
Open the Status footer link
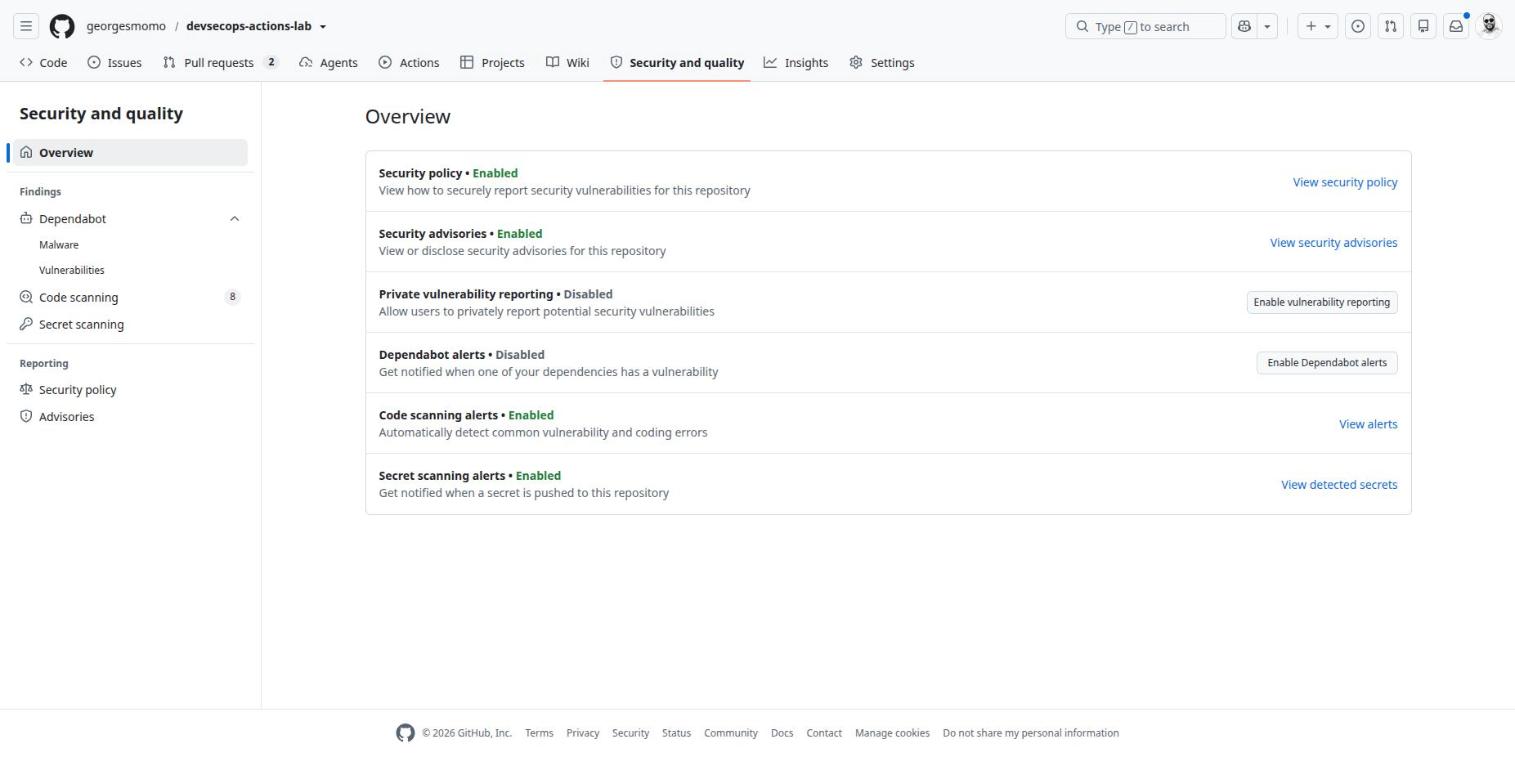coord(676,733)
